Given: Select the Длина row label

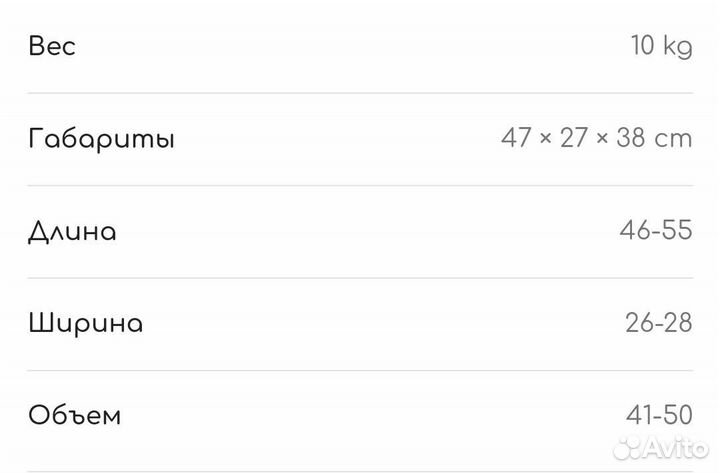Looking at the screenshot, I should [72, 232].
